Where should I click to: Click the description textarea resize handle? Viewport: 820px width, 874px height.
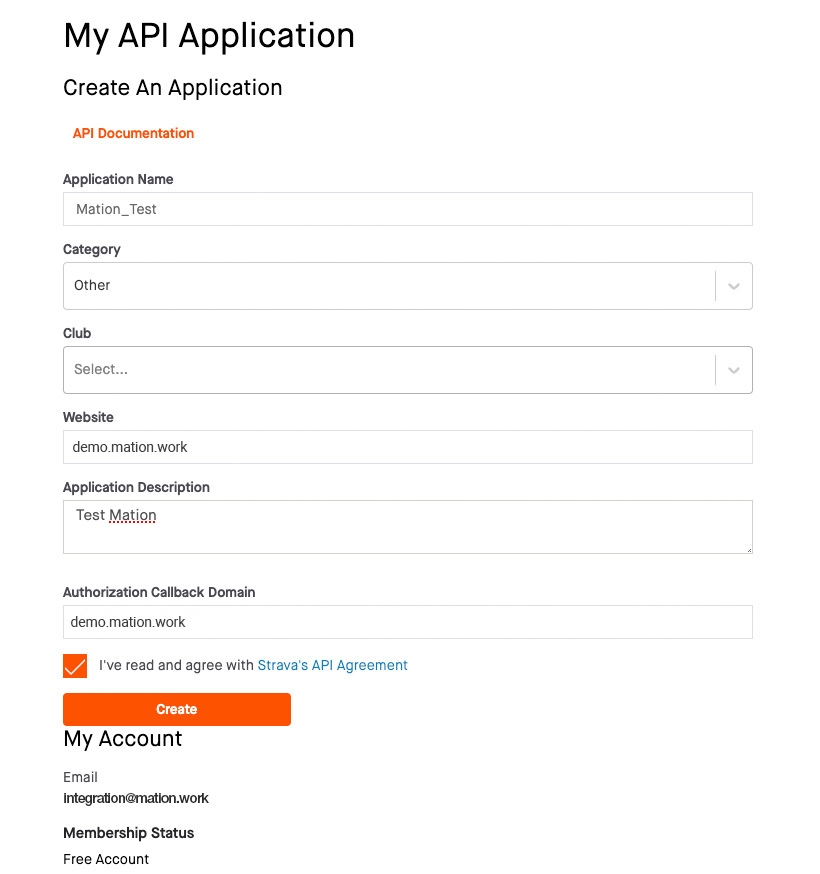(749, 550)
